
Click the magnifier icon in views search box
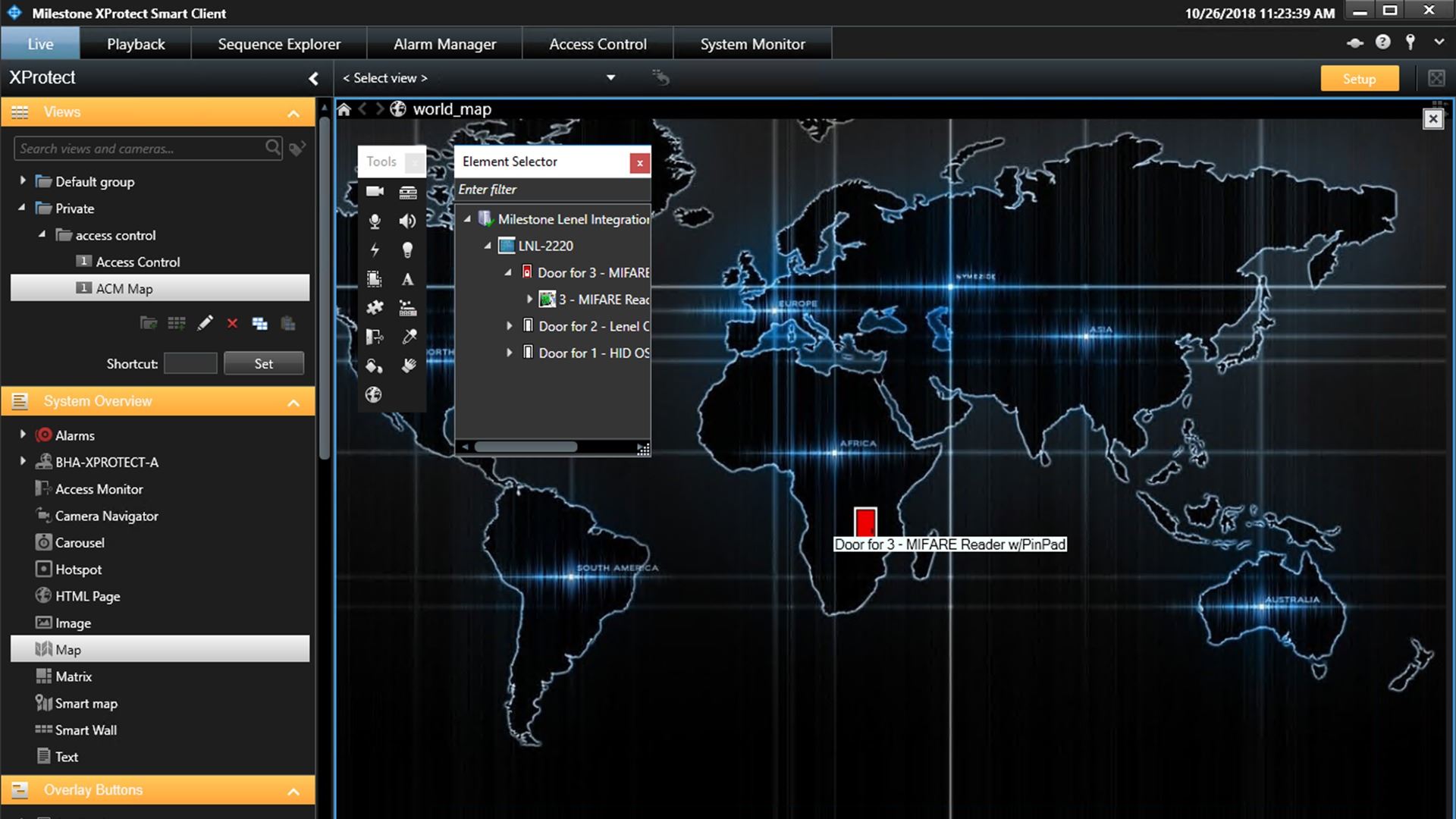273,147
